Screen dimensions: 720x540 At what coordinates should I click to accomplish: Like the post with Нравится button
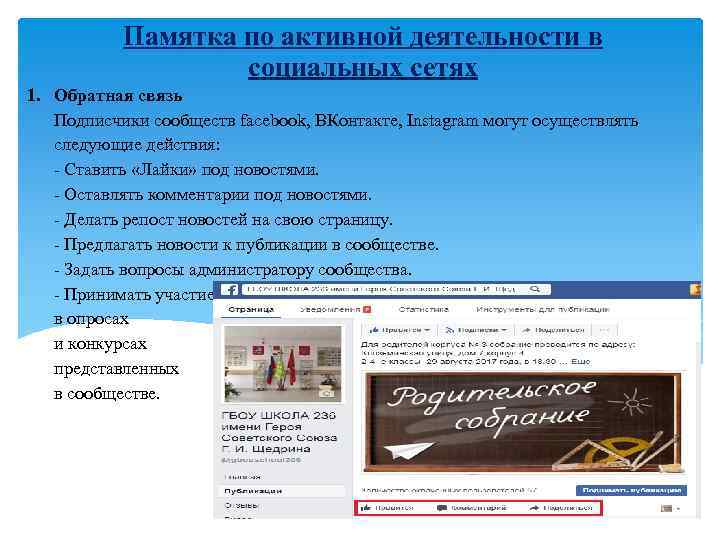(388, 508)
